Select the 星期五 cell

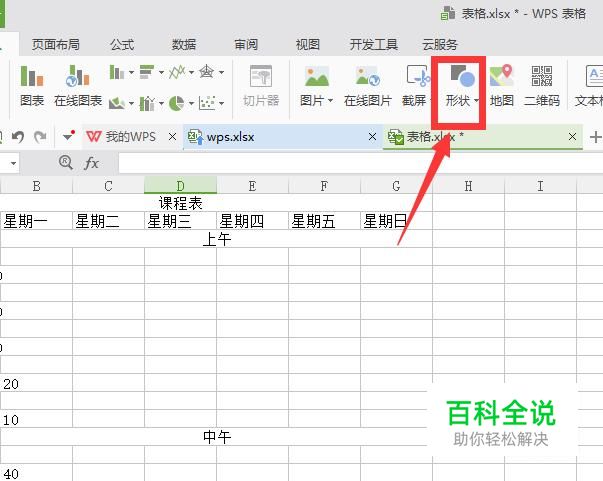coord(325,221)
